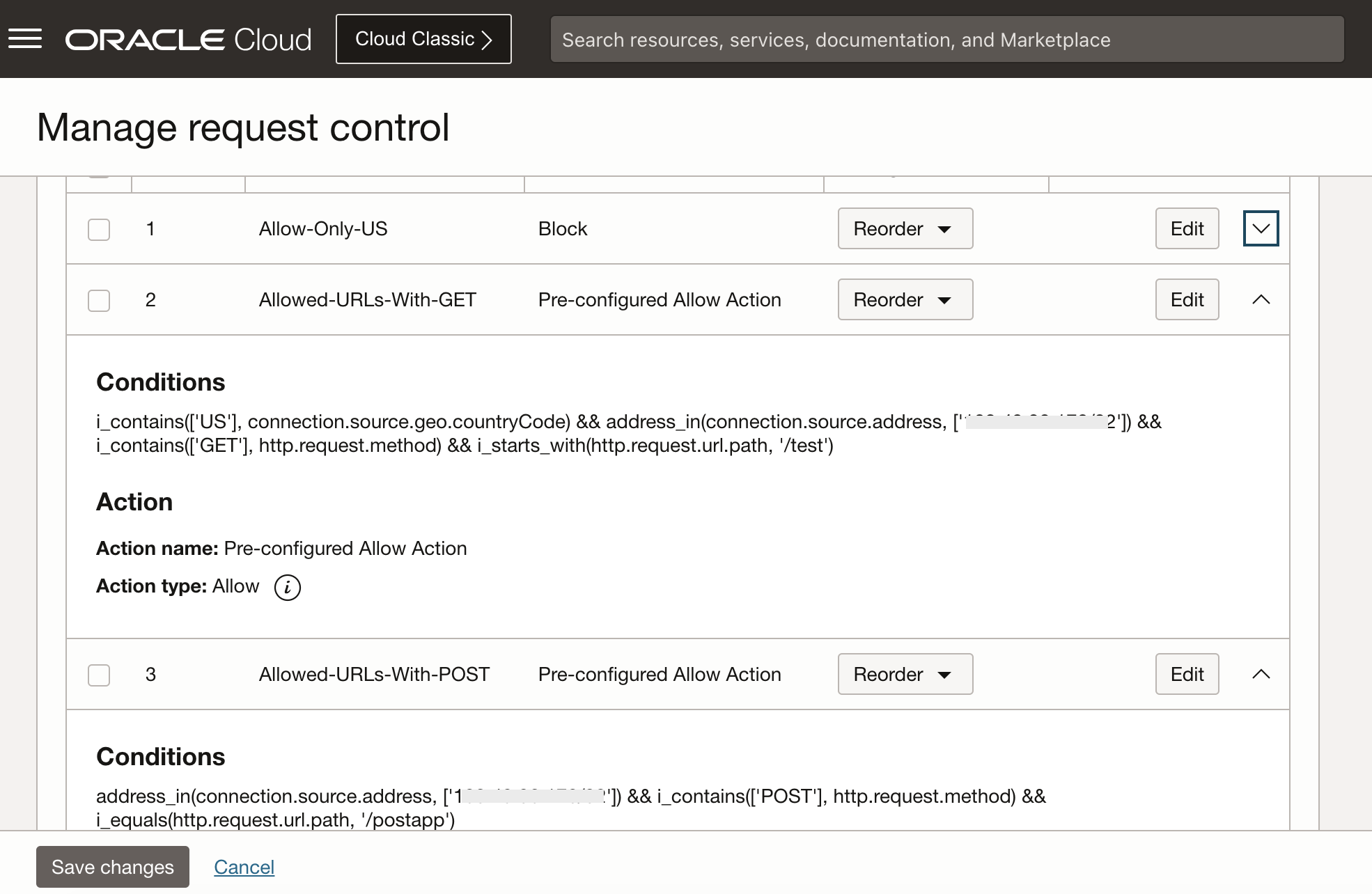Edit the Allowed-URLs-With-GET rule
The image size is (1372, 894).
[x=1187, y=299]
